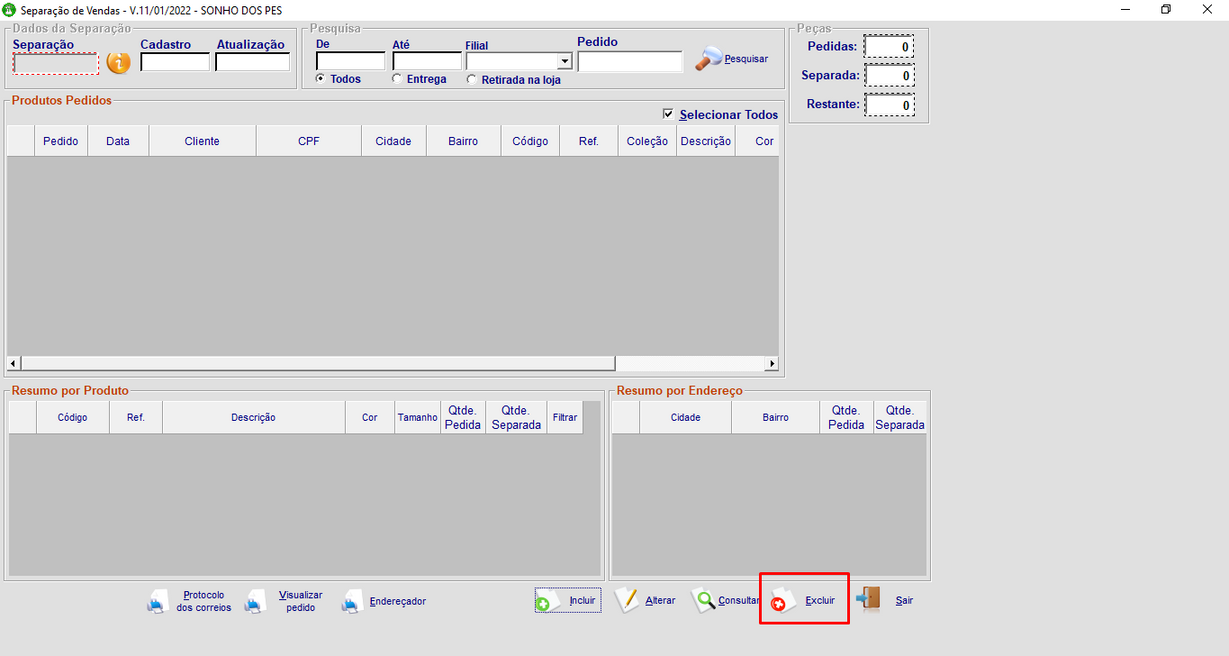This screenshot has width=1229, height=656.
Task: Focus the De date input field
Action: click(350, 62)
